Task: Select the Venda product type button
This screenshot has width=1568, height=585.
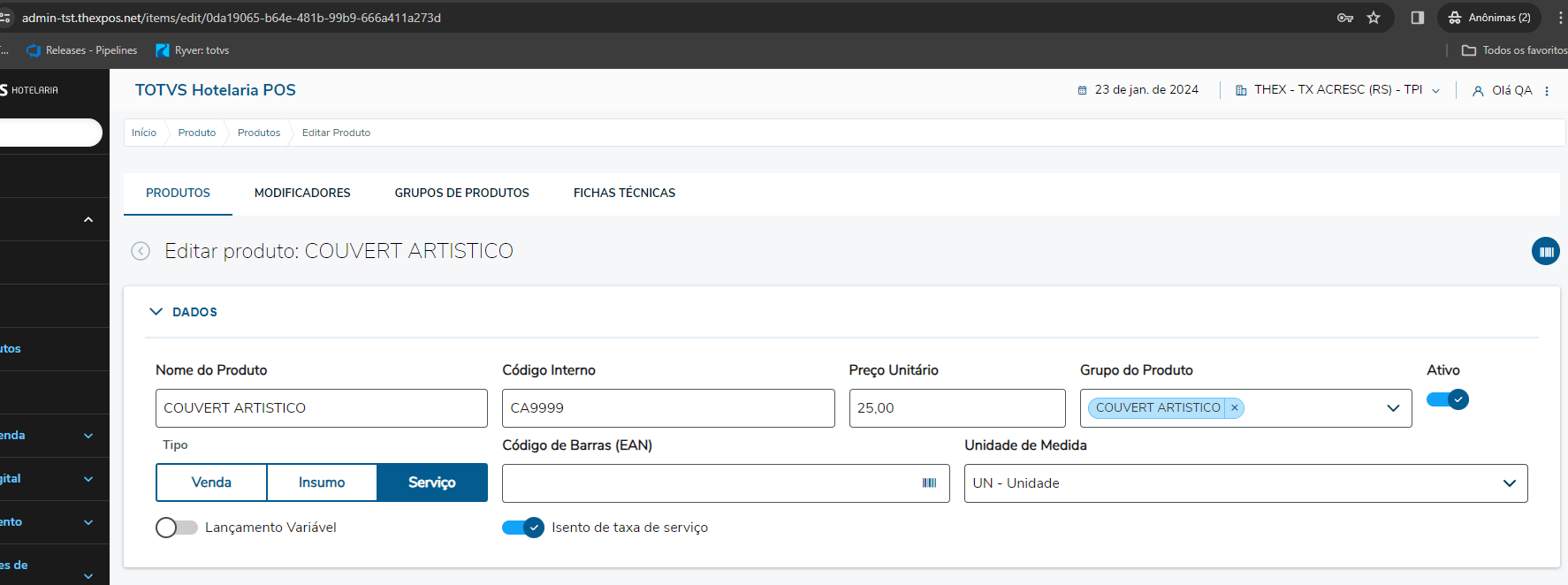Action: 211,482
